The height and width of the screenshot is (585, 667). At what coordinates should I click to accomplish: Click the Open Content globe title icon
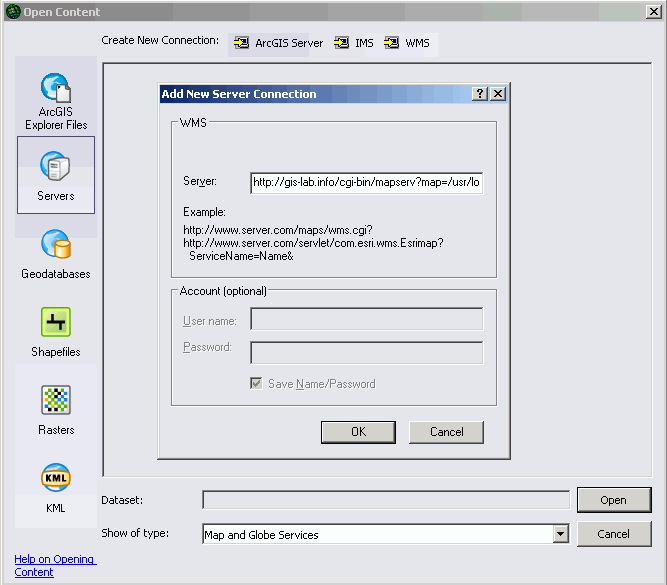coord(13,11)
